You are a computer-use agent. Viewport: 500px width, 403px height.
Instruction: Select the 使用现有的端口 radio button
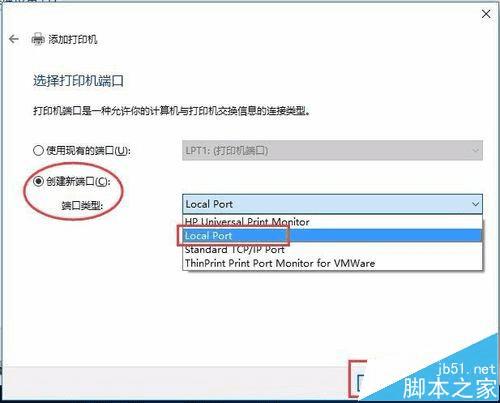tap(38, 151)
